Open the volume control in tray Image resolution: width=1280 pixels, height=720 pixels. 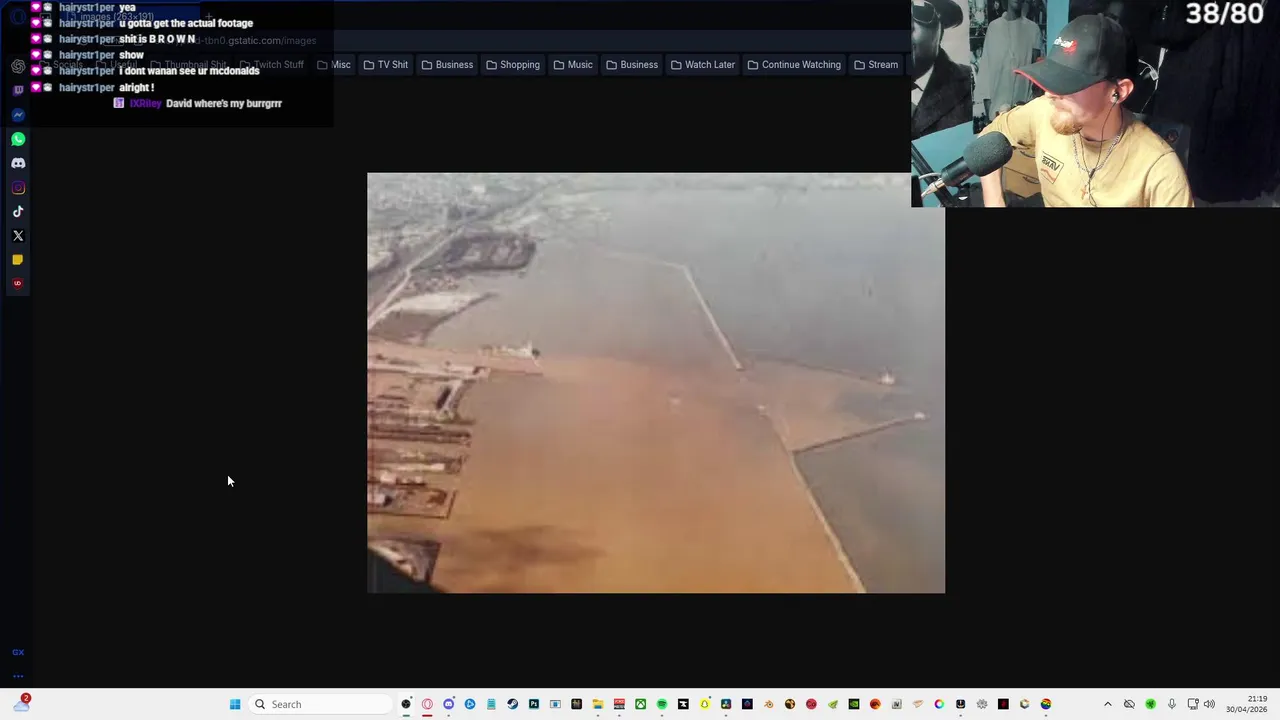(1209, 704)
